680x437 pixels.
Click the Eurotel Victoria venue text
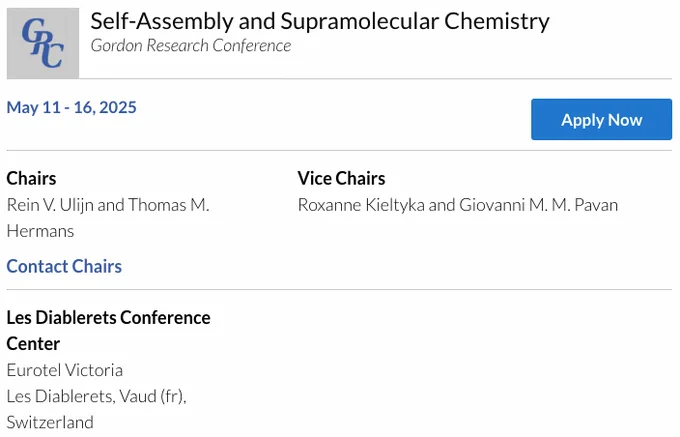tap(65, 370)
